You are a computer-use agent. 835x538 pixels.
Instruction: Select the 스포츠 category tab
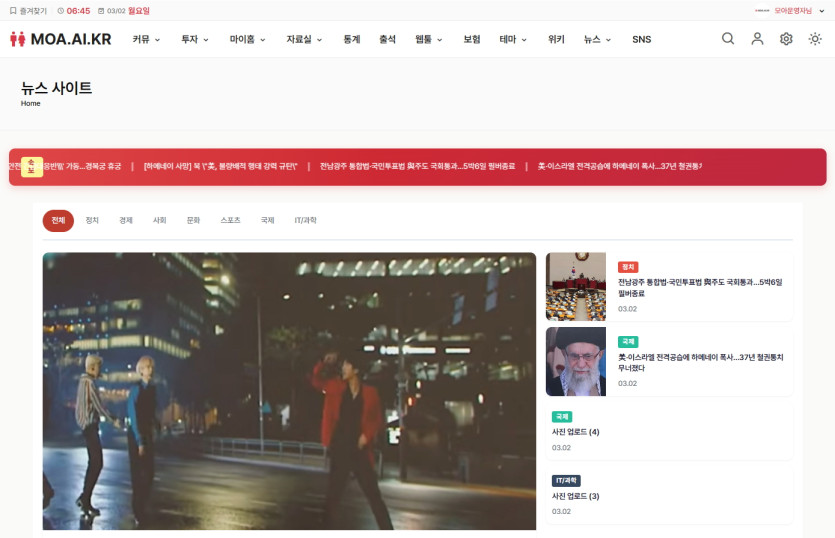click(230, 220)
